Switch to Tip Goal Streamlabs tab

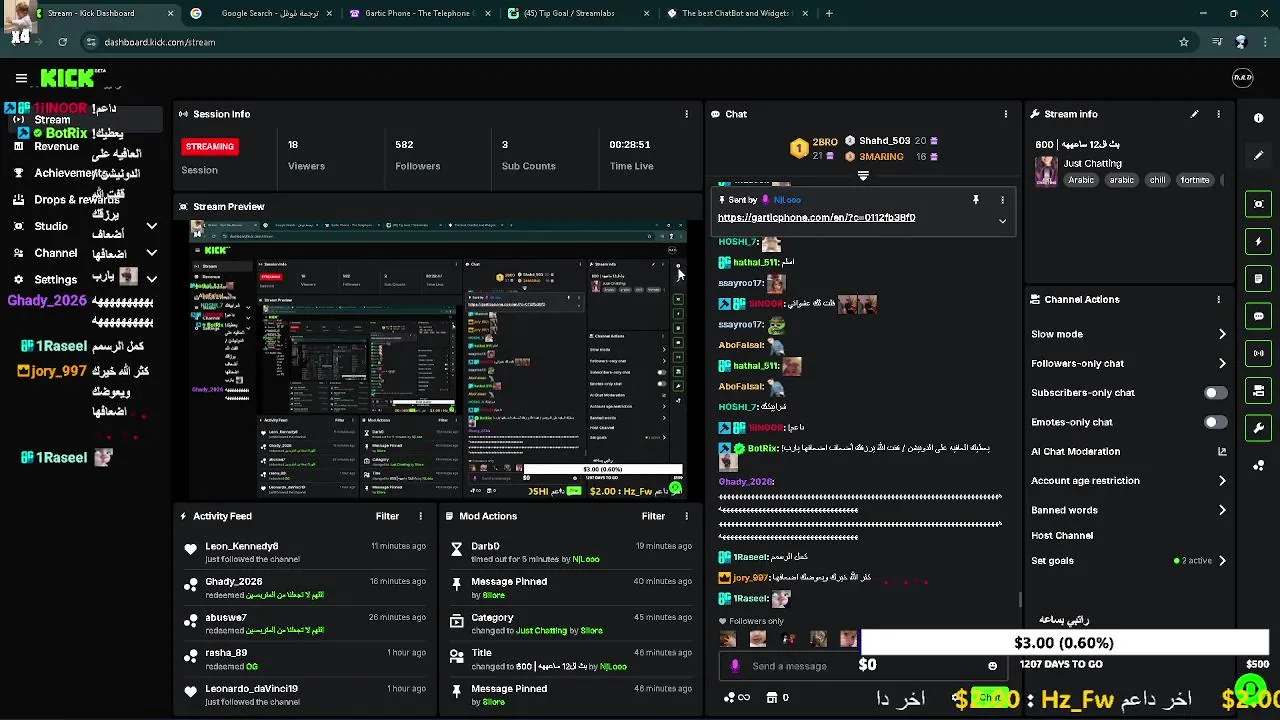click(578, 13)
